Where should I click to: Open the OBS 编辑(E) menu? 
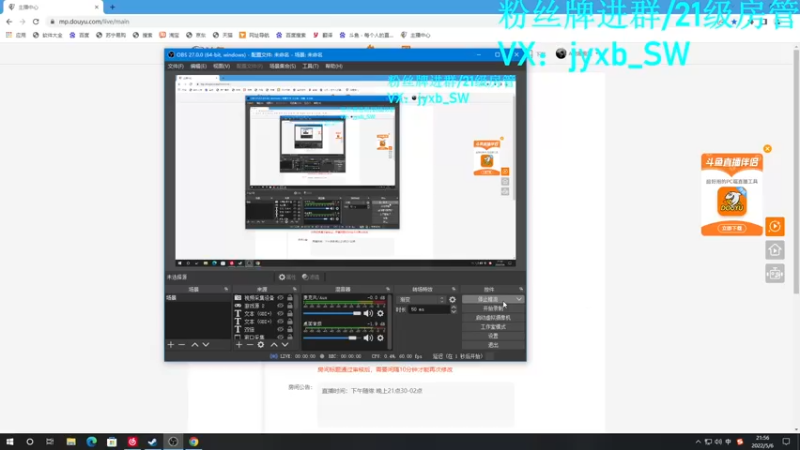coord(198,66)
